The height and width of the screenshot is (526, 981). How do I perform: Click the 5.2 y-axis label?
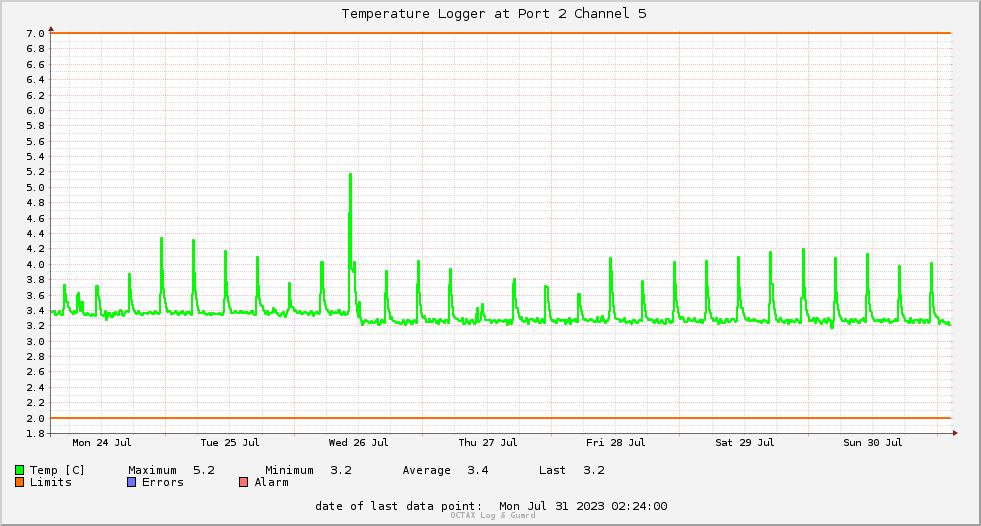coord(36,172)
